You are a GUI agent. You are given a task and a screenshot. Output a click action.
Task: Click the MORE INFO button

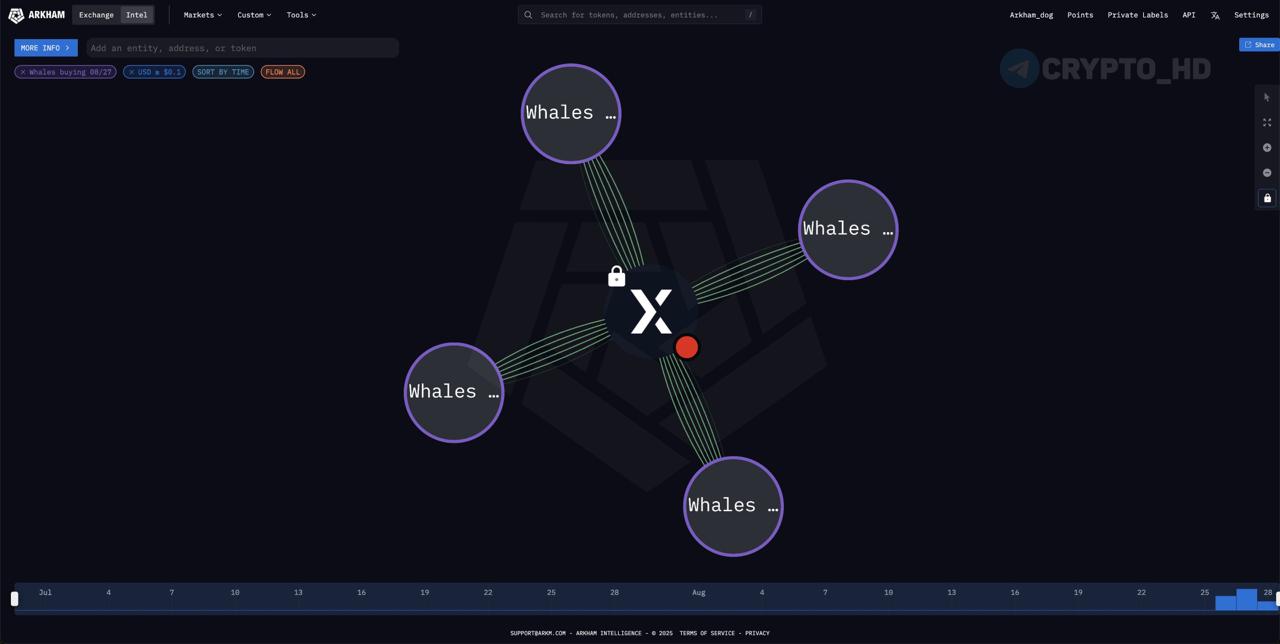[x=46, y=48]
